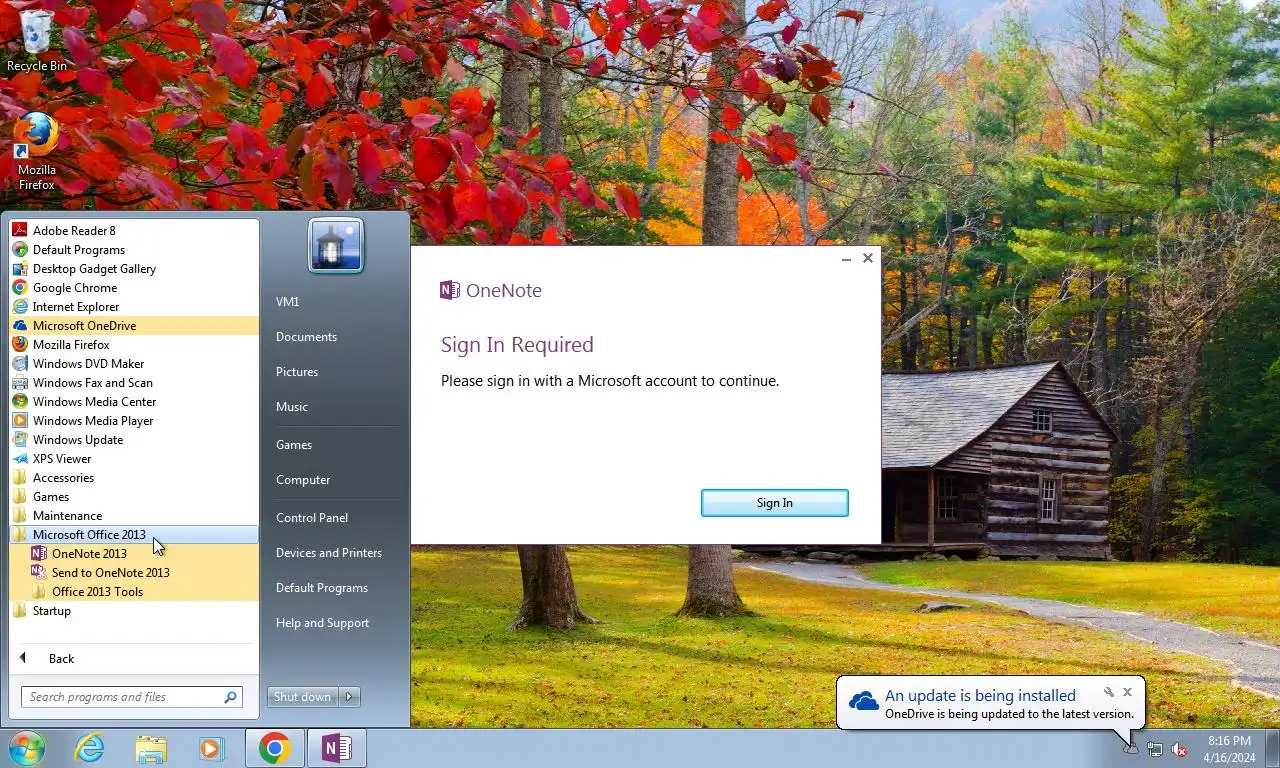This screenshot has width=1280, height=768.
Task: Open Windows Fax and Scan
Action: 134,382
